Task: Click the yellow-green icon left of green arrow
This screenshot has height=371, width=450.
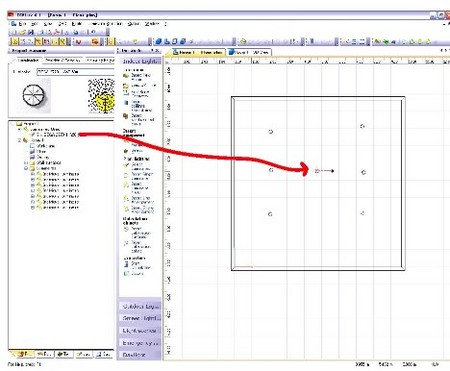Action: coord(378,41)
